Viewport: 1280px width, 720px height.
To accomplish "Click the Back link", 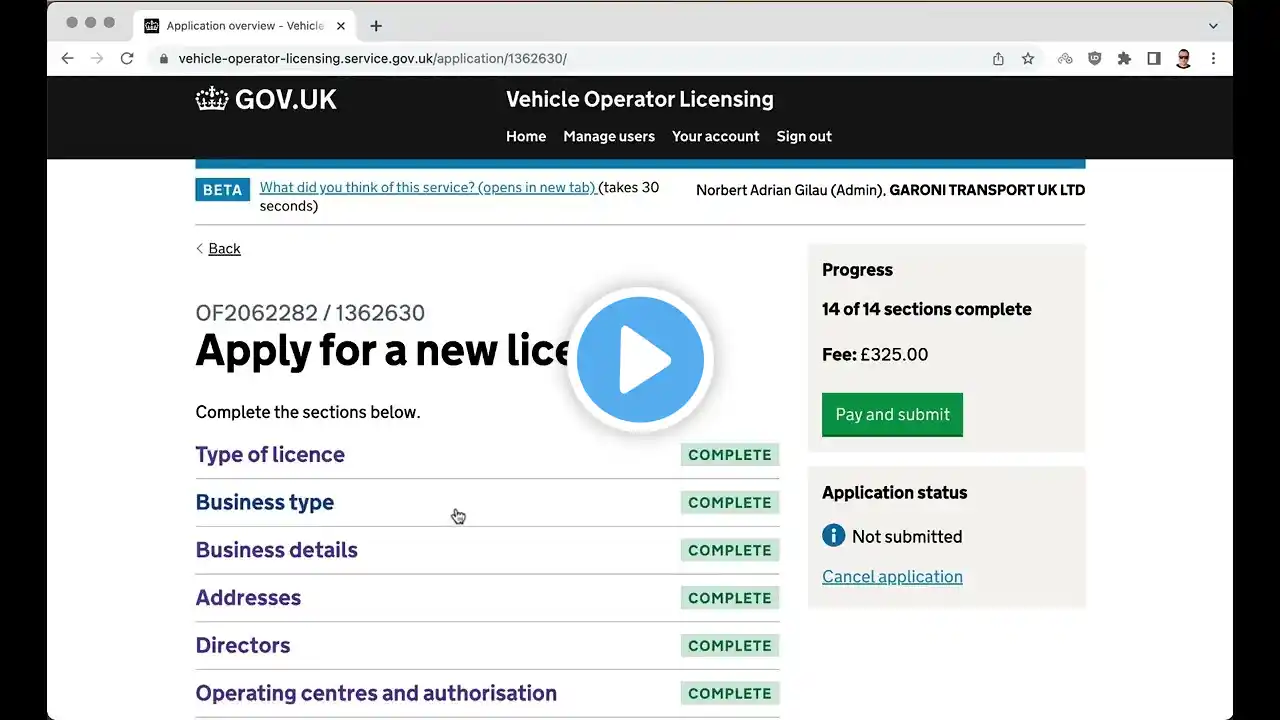I will tap(224, 248).
